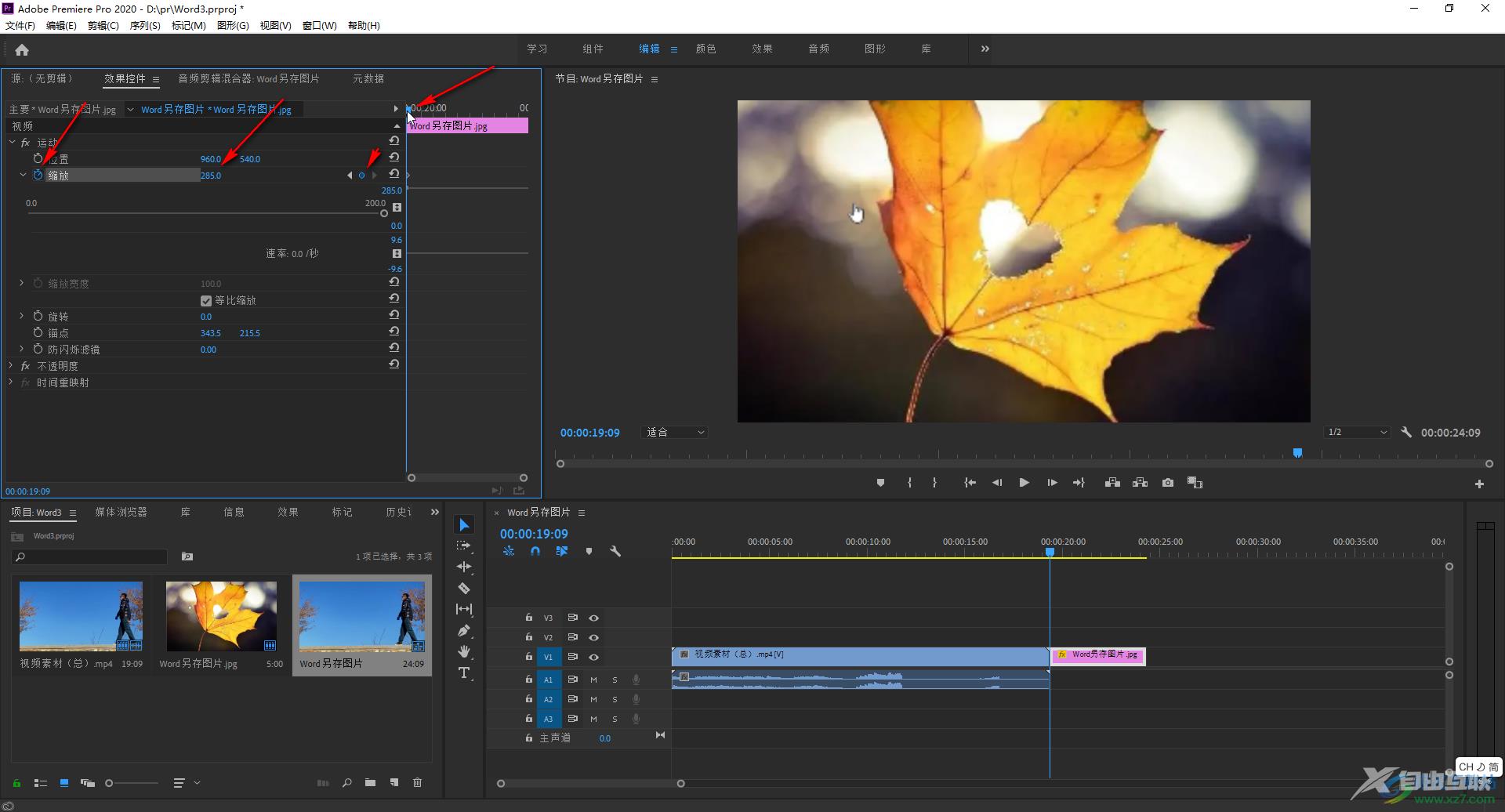Open the zoom level Fit dropdown

click(674, 432)
